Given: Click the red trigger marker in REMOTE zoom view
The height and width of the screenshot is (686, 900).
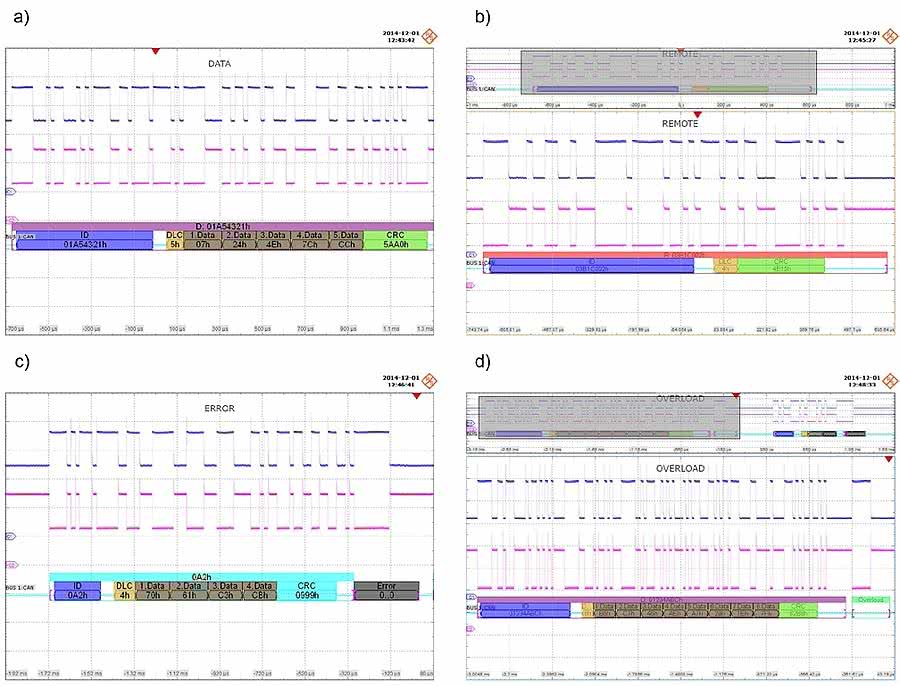Looking at the screenshot, I should coord(697,115).
